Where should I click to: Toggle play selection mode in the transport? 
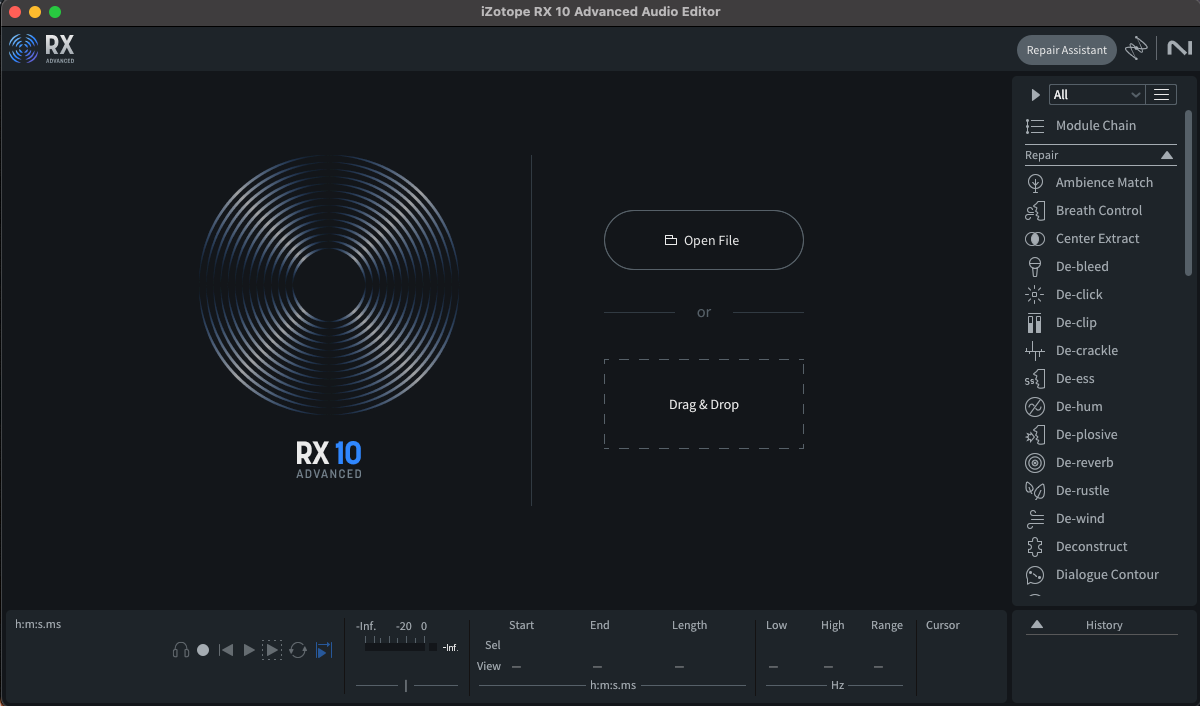tap(272, 650)
